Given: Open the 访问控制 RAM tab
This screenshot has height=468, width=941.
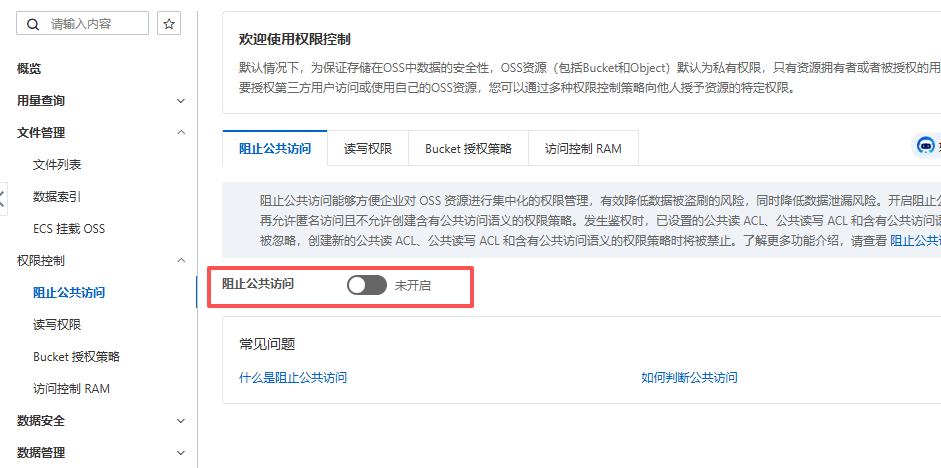Looking at the screenshot, I should point(583,149).
